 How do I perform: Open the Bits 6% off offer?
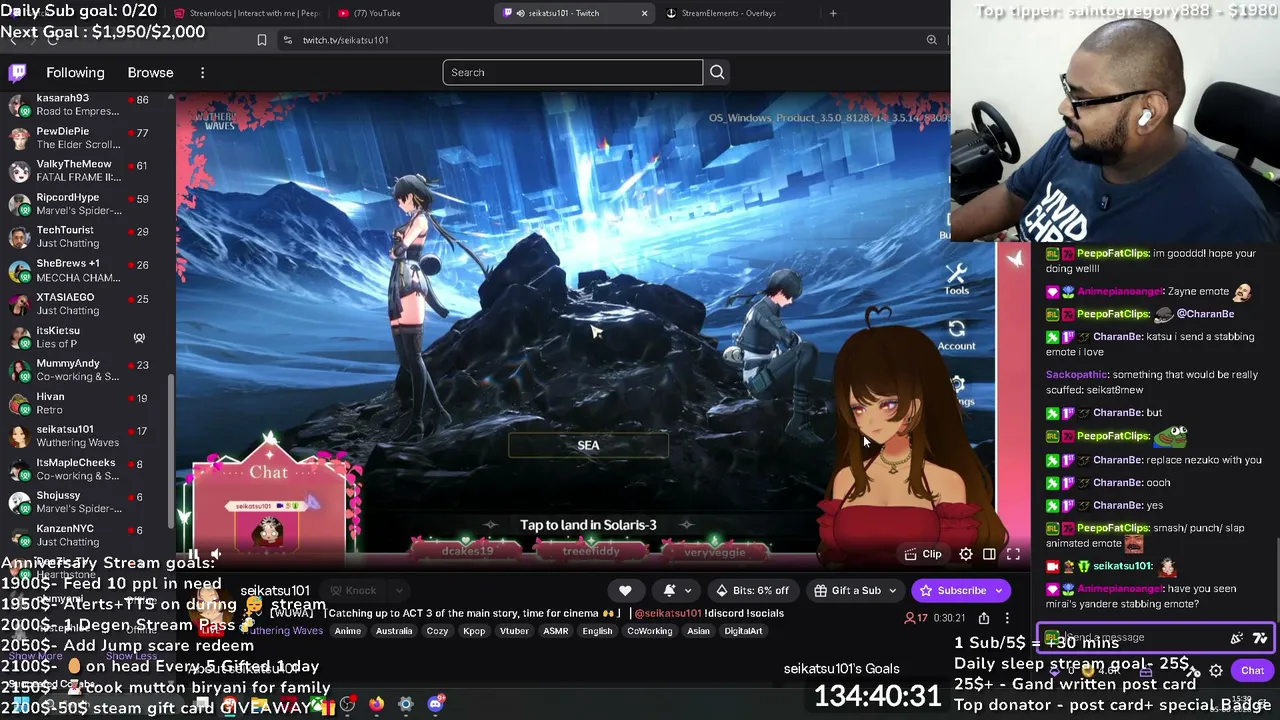[x=752, y=590]
